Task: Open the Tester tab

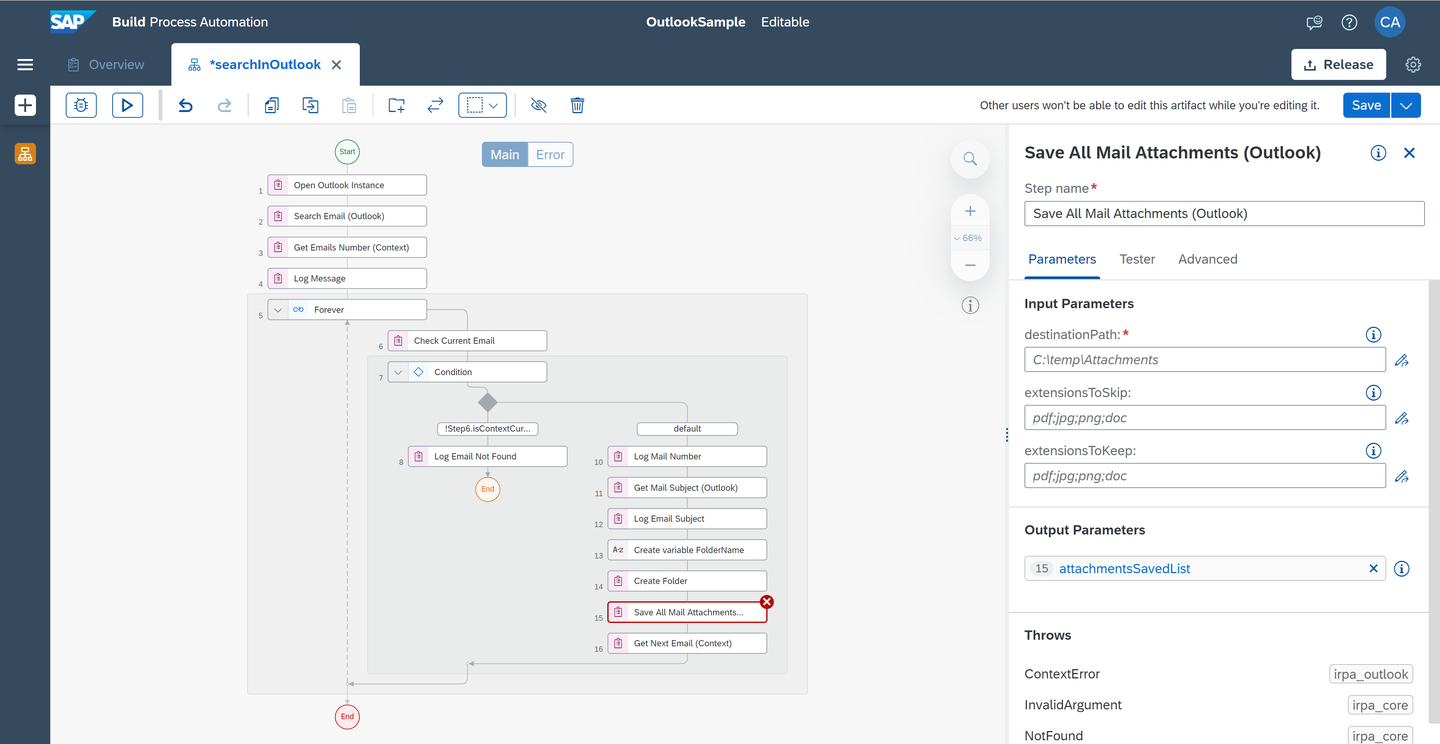Action: point(1137,259)
